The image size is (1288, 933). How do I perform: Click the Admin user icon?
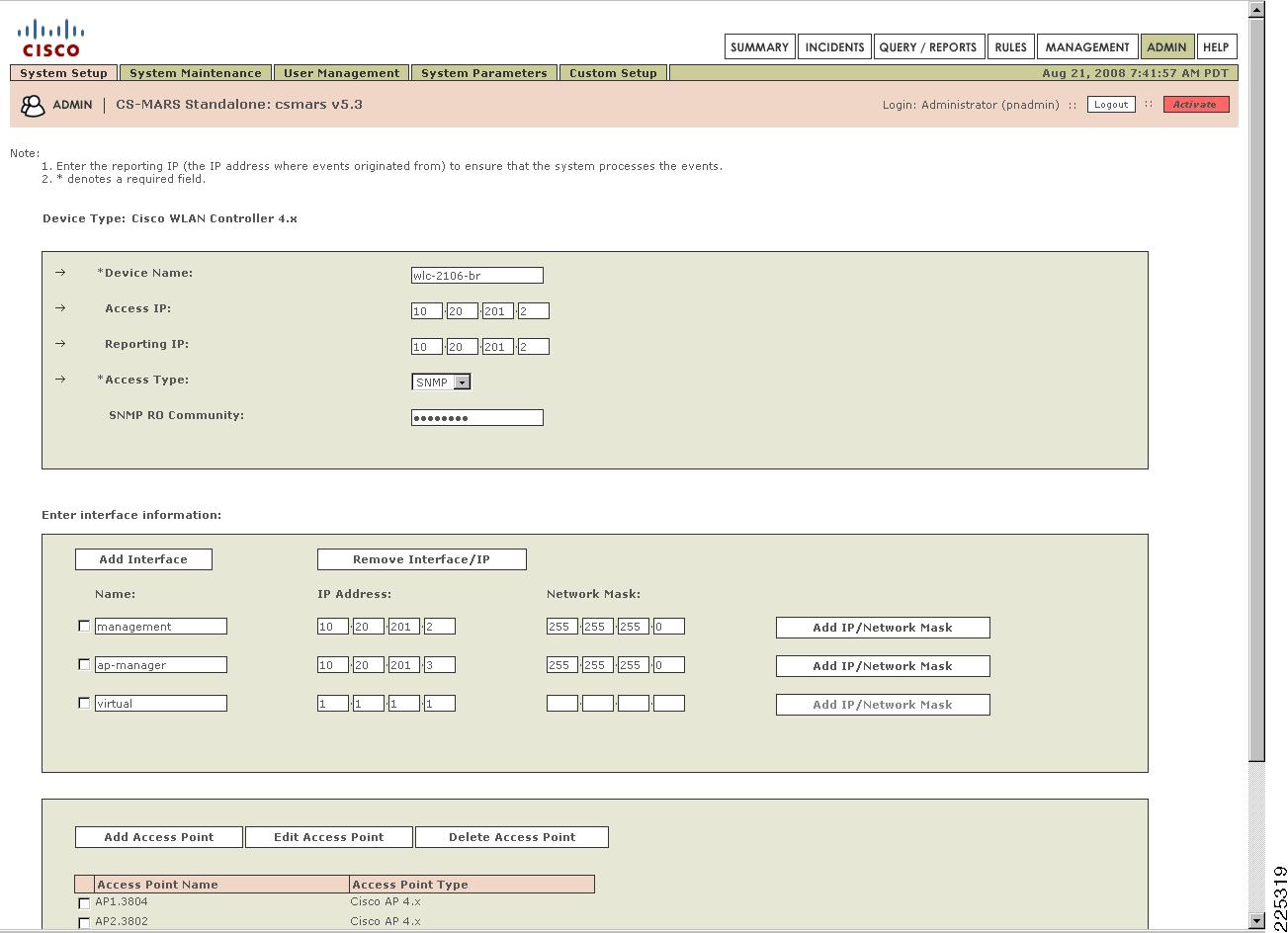click(x=33, y=106)
